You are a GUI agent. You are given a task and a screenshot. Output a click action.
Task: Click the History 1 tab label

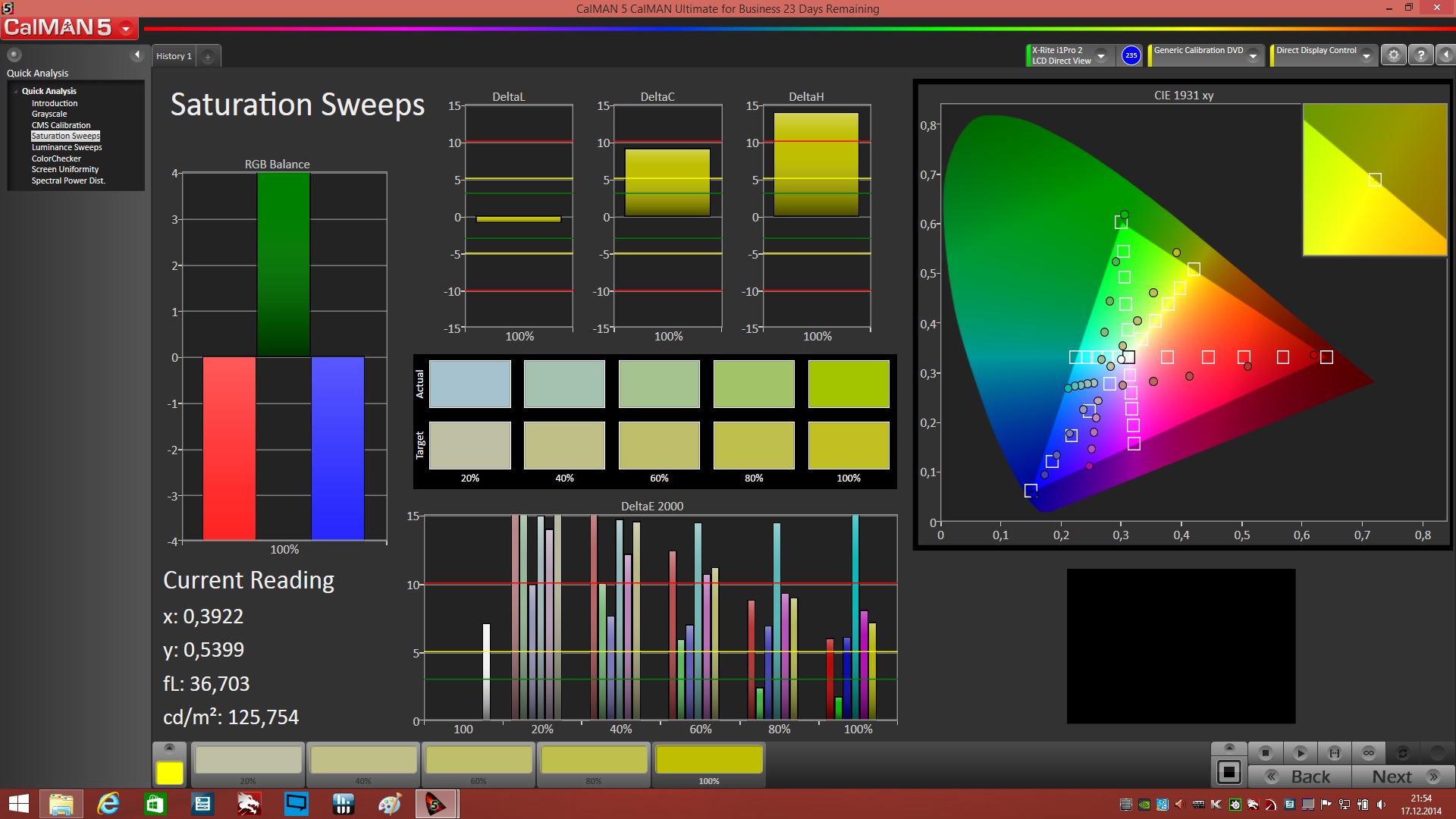pos(173,55)
